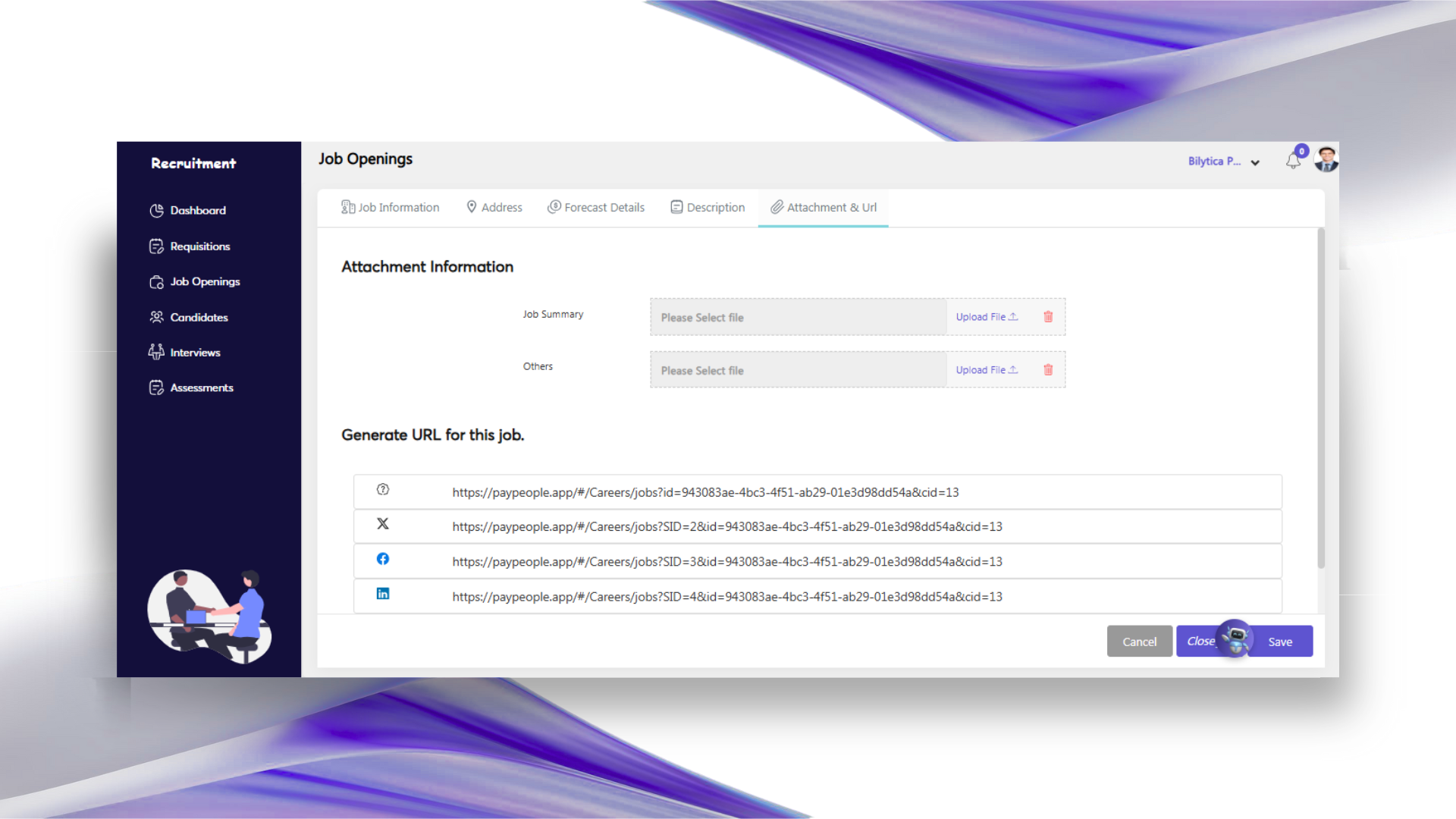Click the X (Twitter) share icon
Screen dimensions: 1456x819
383,524
